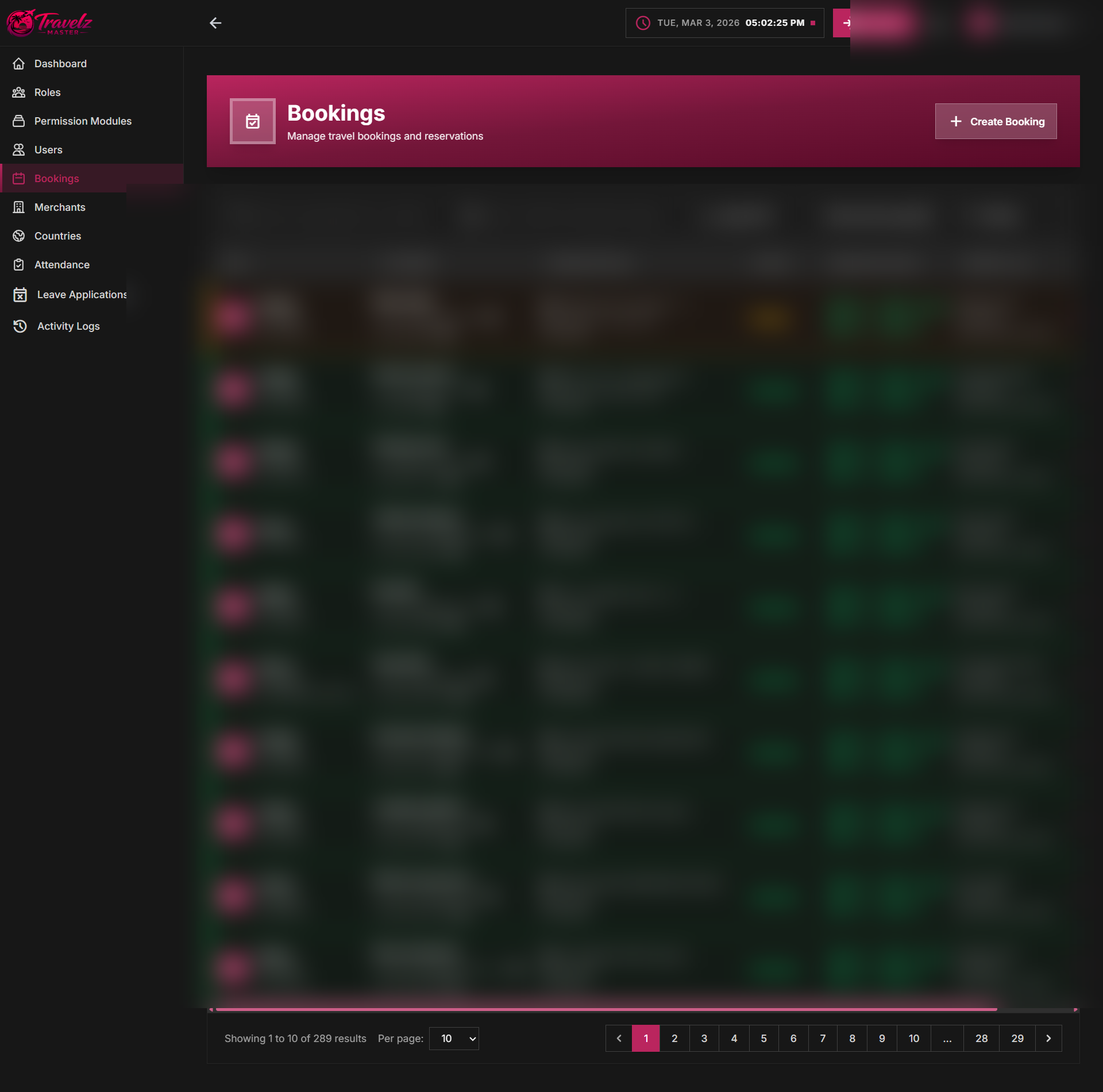Image resolution: width=1103 pixels, height=1092 pixels.
Task: Go to page 5
Action: click(x=764, y=1039)
